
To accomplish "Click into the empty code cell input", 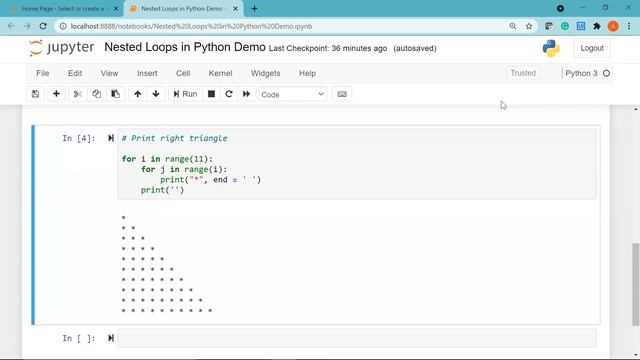I will coord(357,338).
